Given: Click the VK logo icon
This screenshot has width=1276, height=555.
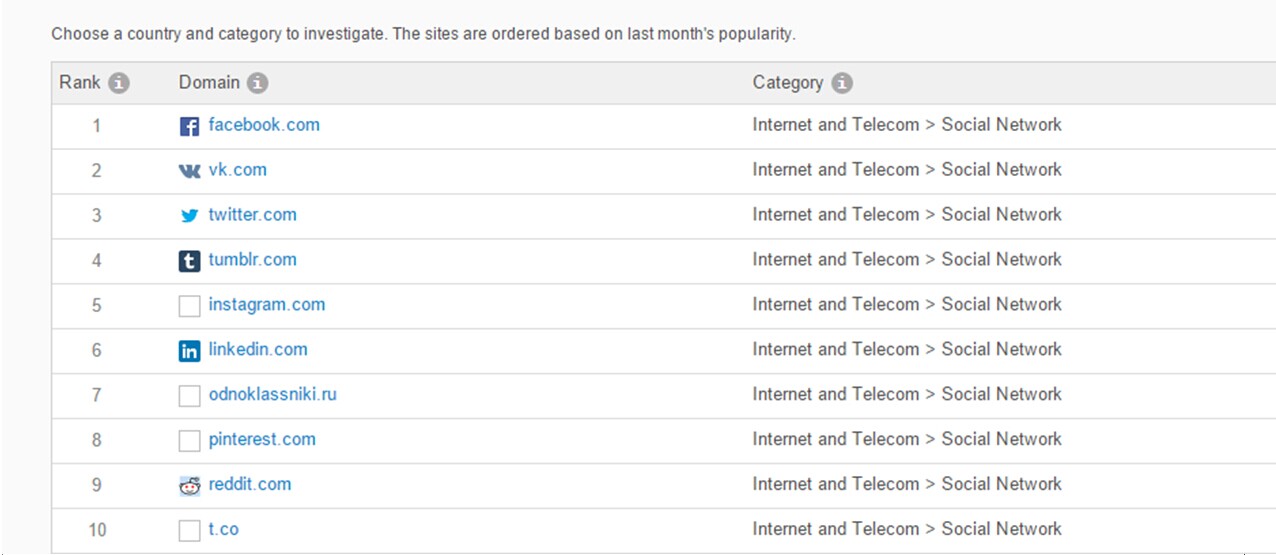Looking at the screenshot, I should pos(189,171).
